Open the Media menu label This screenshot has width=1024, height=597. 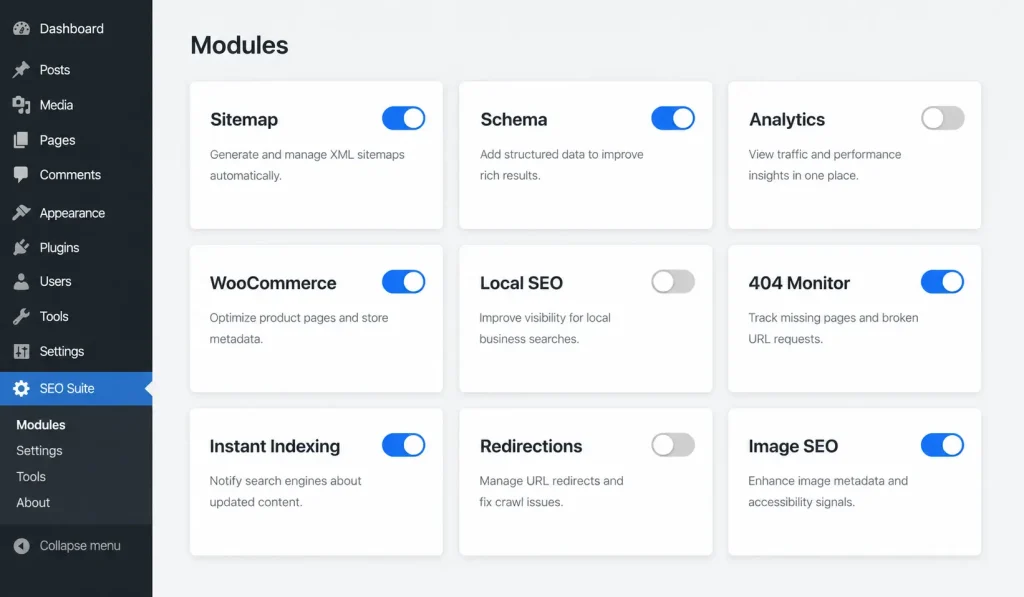tap(56, 105)
